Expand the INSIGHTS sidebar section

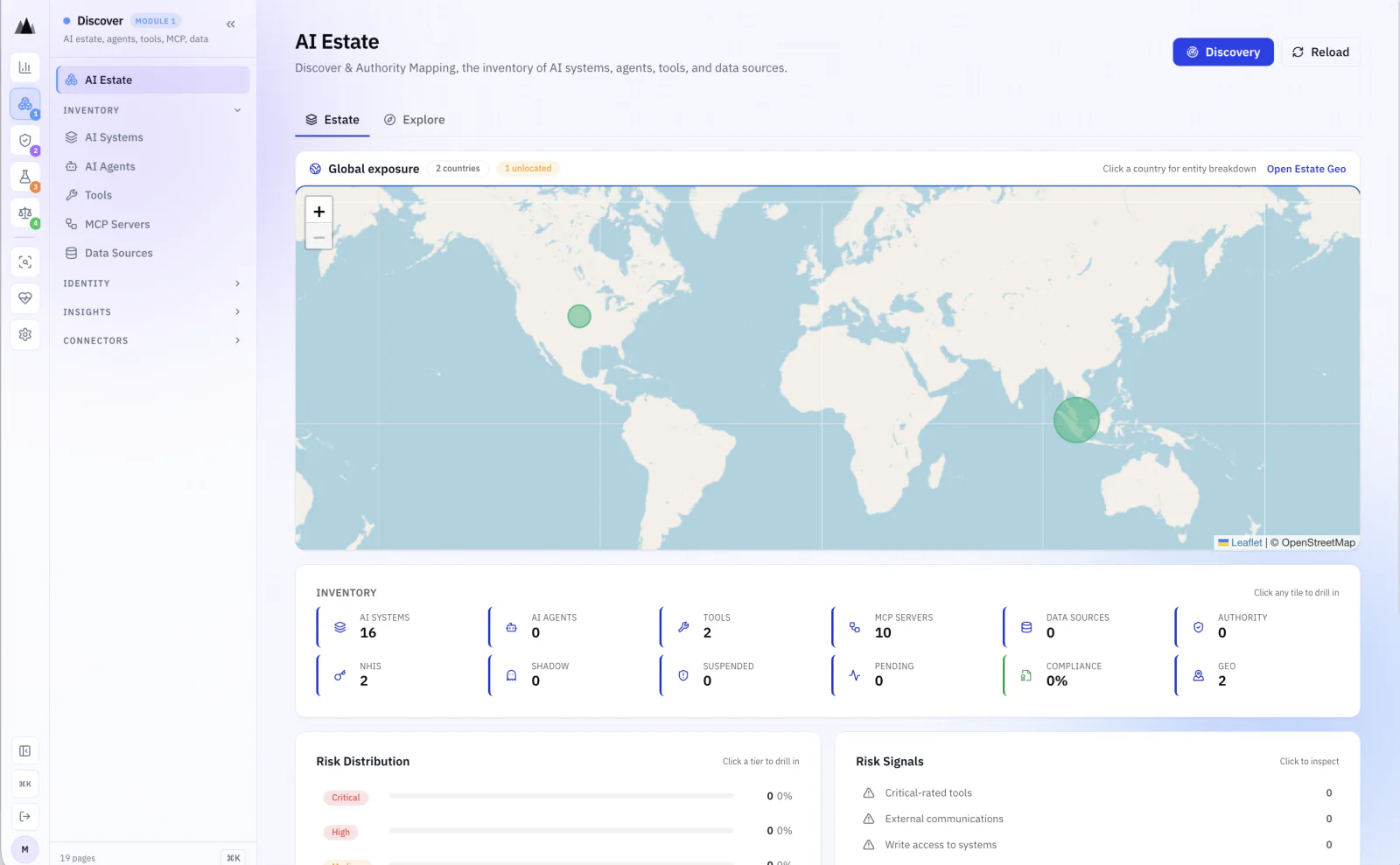tap(152, 312)
